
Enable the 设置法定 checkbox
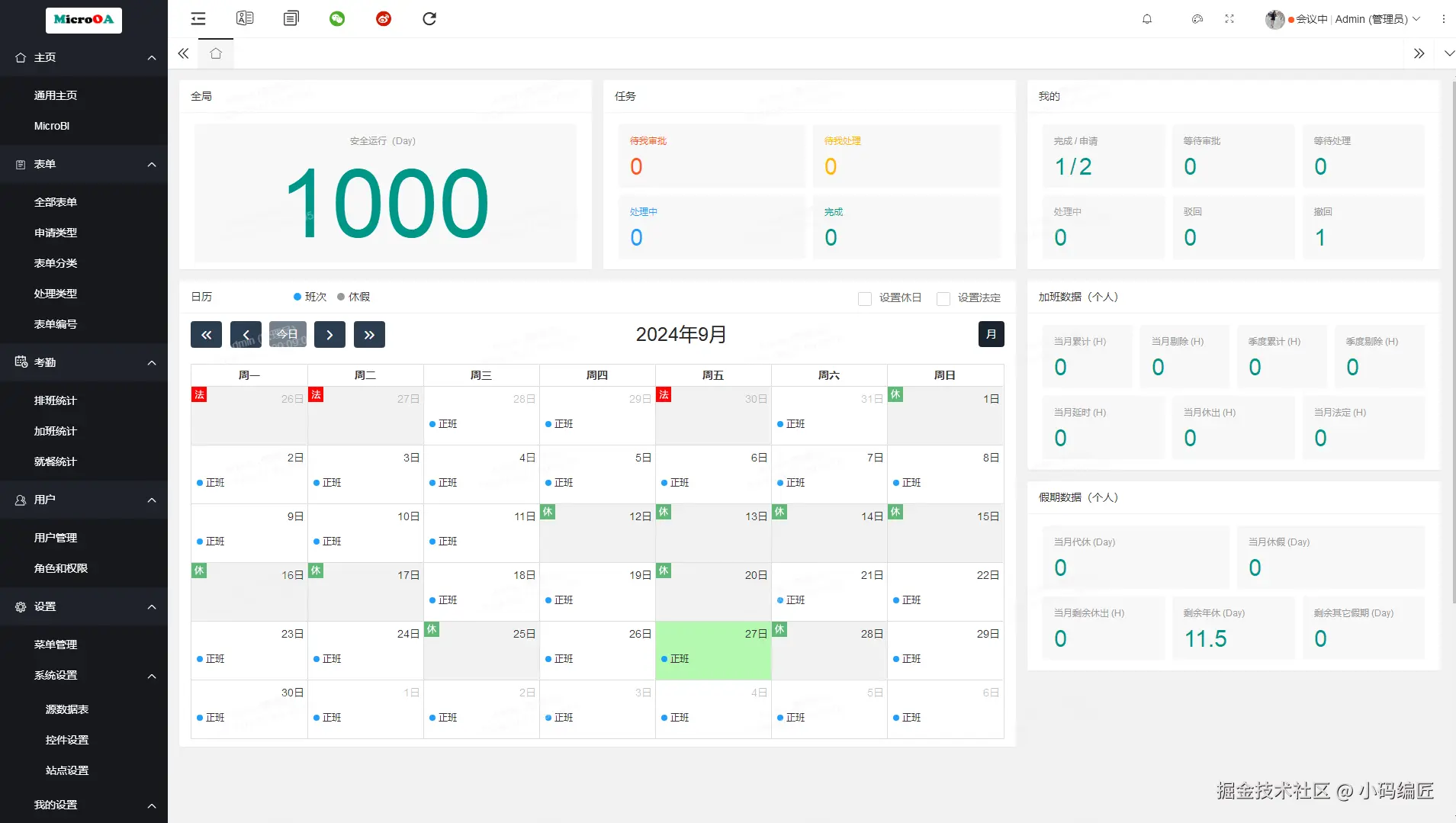click(x=943, y=298)
